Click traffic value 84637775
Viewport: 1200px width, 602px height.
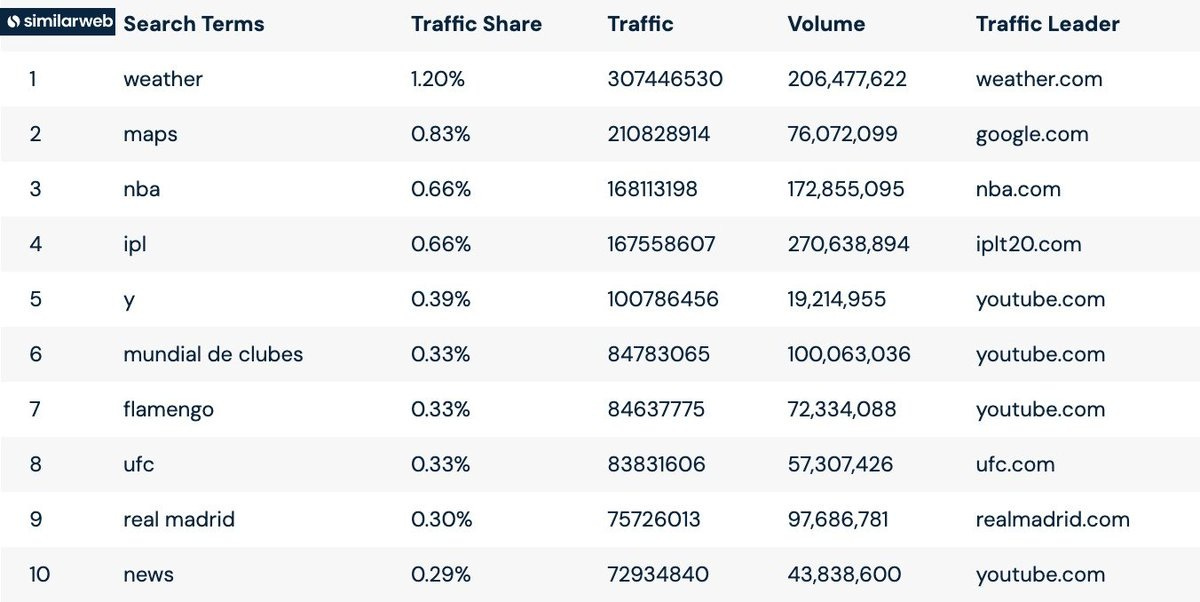656,409
